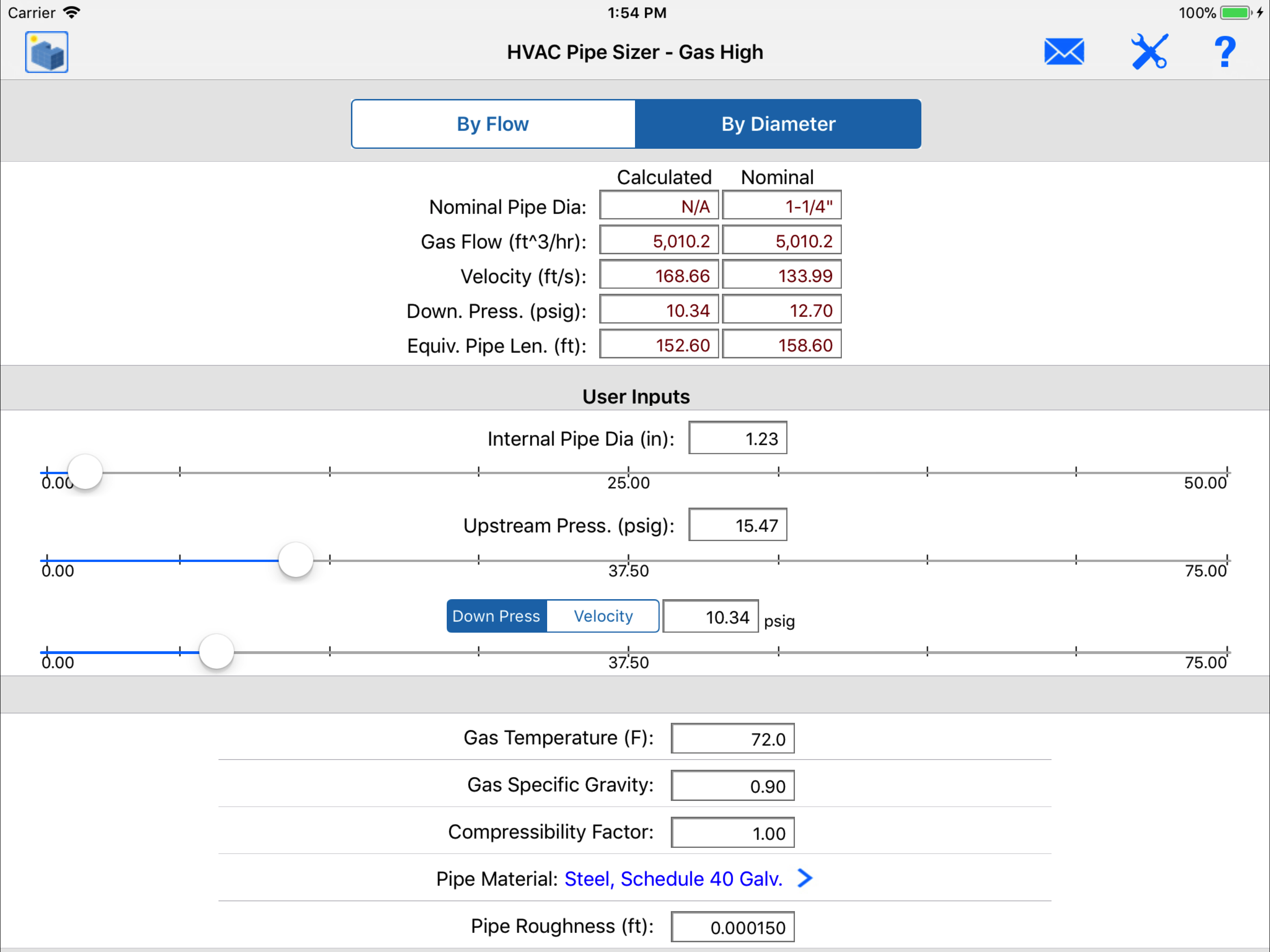This screenshot has height=952, width=1270.
Task: Edit the Internal Pipe Dia input field
Action: [737, 439]
